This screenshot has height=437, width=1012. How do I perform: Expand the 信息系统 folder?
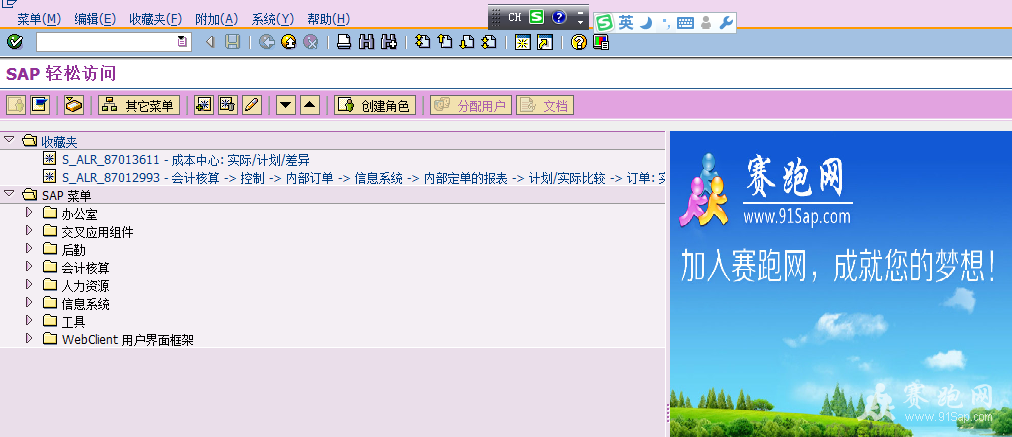click(28, 302)
